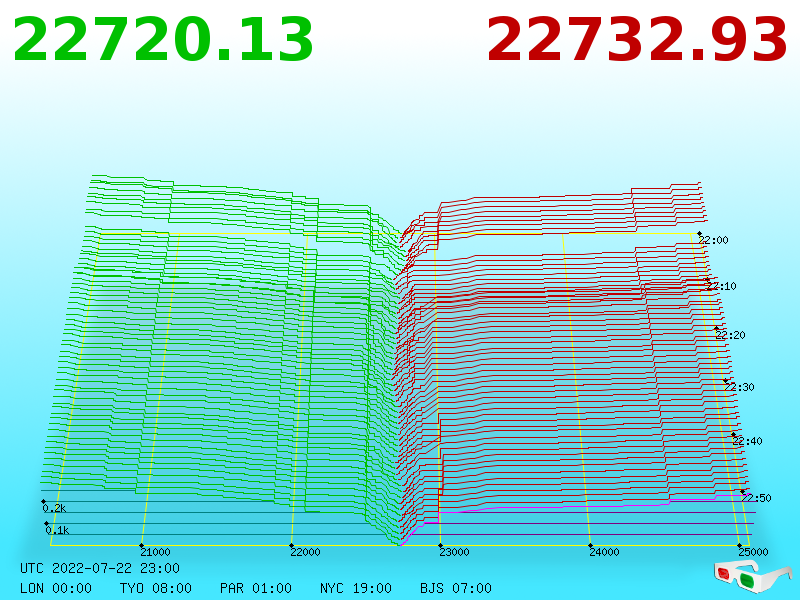This screenshot has width=800, height=600.
Task: Click the BJS 07:00 clock
Action: [456, 588]
